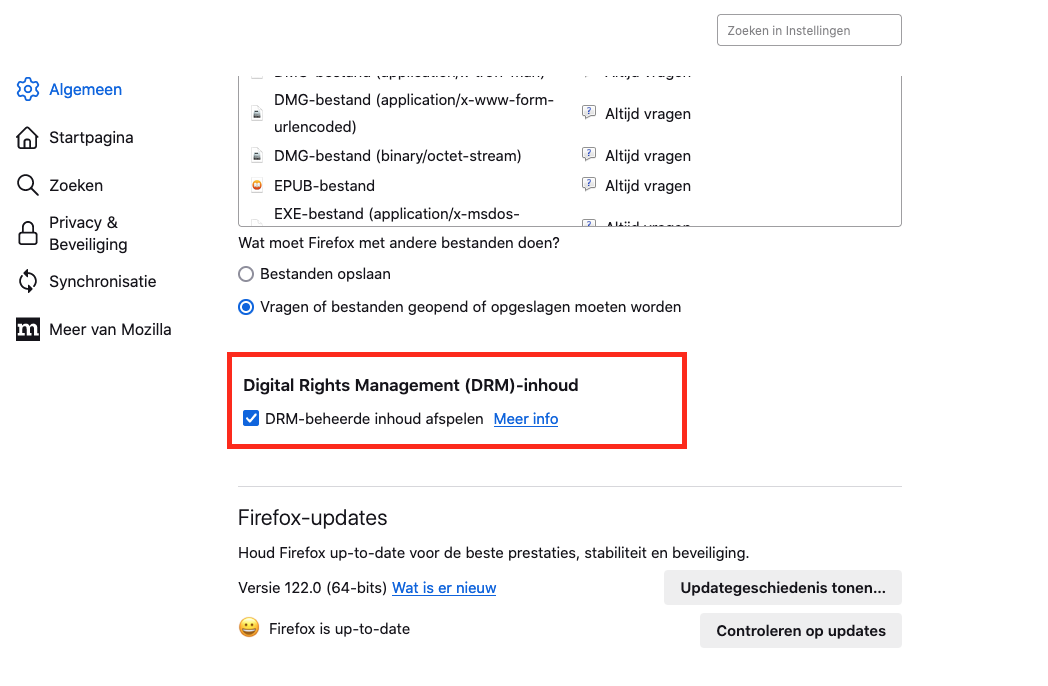The height and width of the screenshot is (686, 1048).
Task: Select the Bestanden opslaan radio button
Action: [x=246, y=274]
